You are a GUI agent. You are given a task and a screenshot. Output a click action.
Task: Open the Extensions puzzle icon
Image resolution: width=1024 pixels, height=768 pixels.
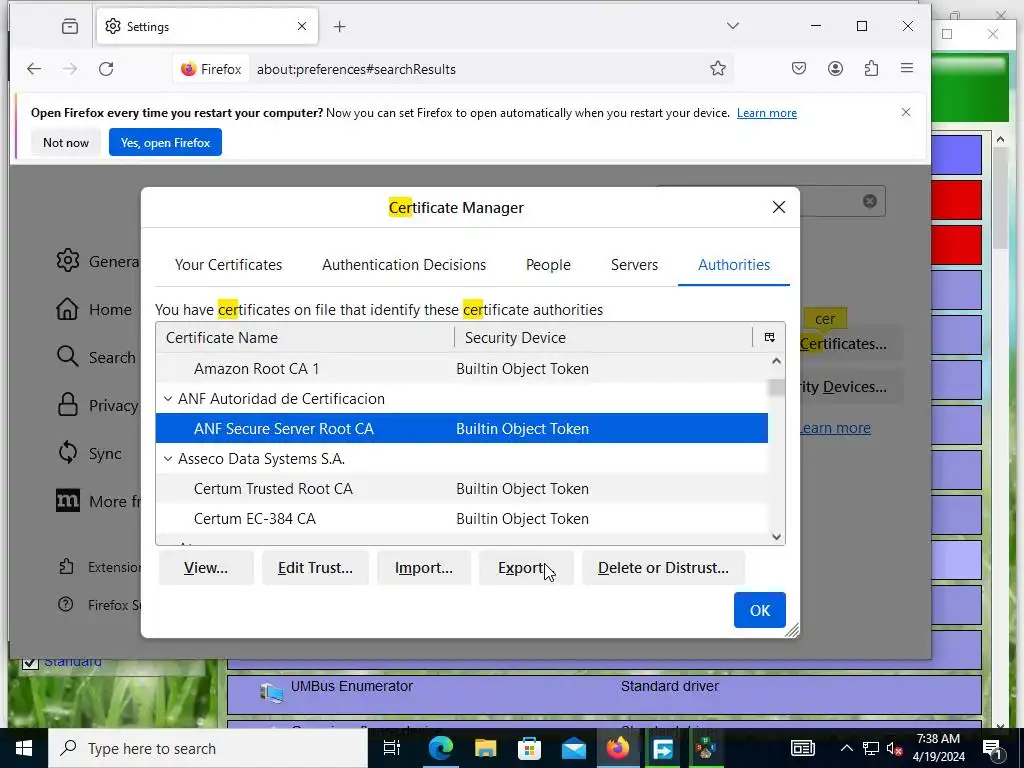pos(871,69)
